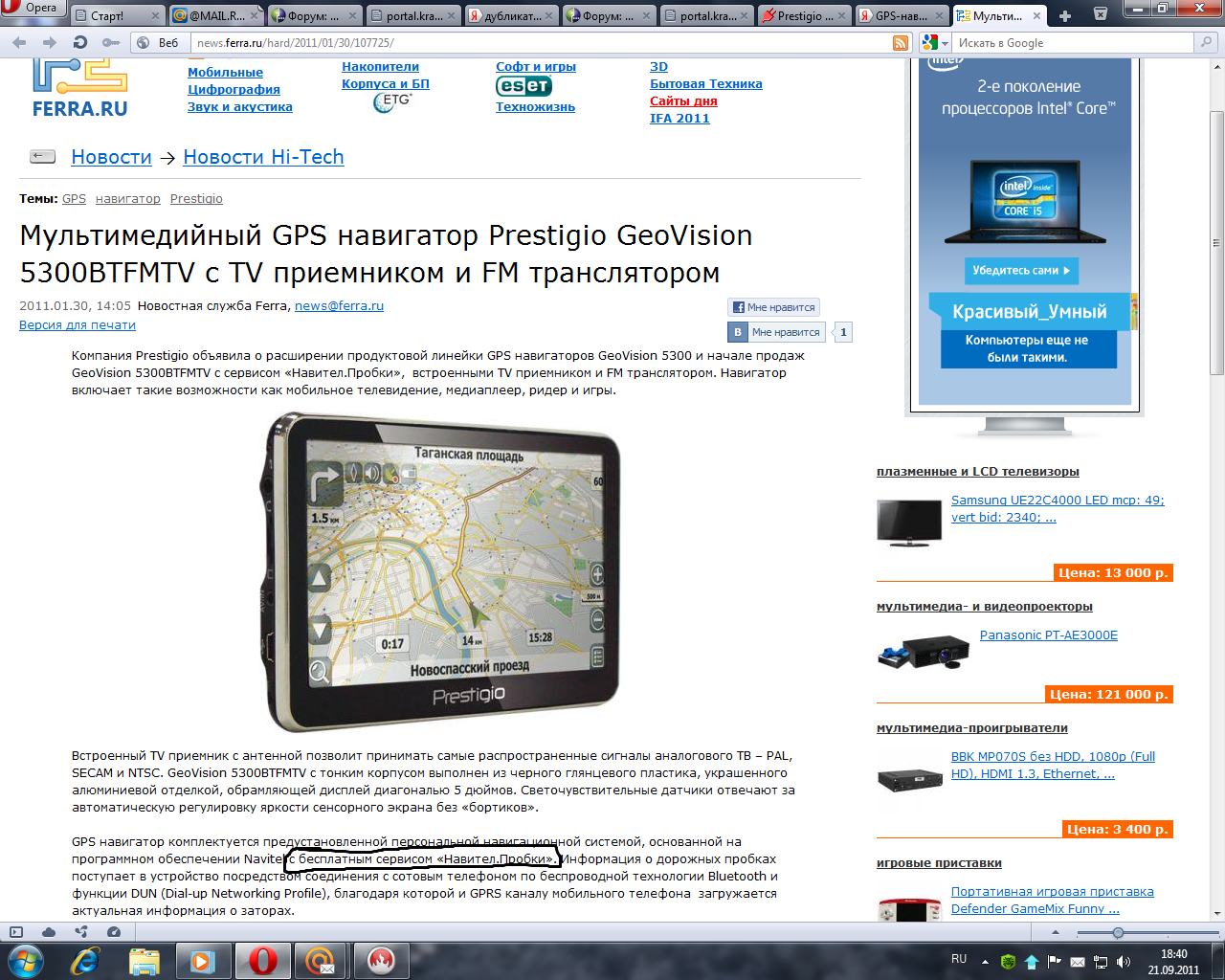Open the Action Center flag icon
The height and width of the screenshot is (980, 1225).
coord(1055,961)
